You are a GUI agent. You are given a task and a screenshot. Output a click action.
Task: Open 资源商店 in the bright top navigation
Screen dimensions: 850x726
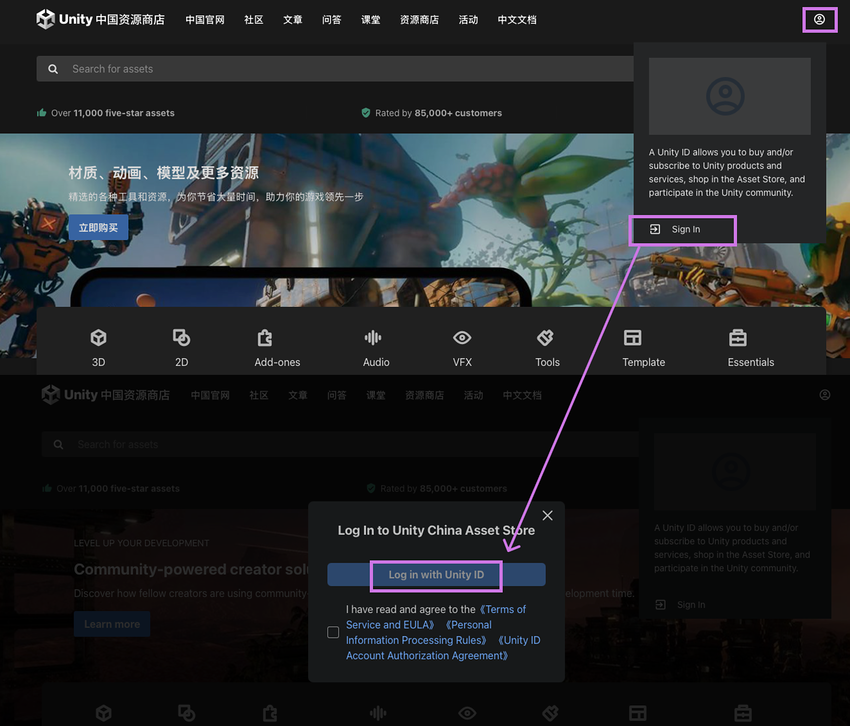pyautogui.click(x=420, y=20)
